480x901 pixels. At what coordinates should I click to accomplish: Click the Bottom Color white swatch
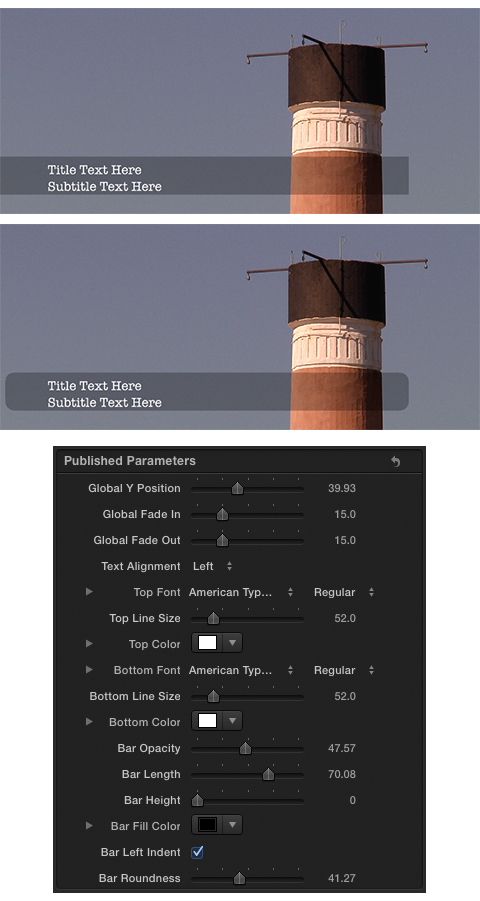tap(207, 721)
